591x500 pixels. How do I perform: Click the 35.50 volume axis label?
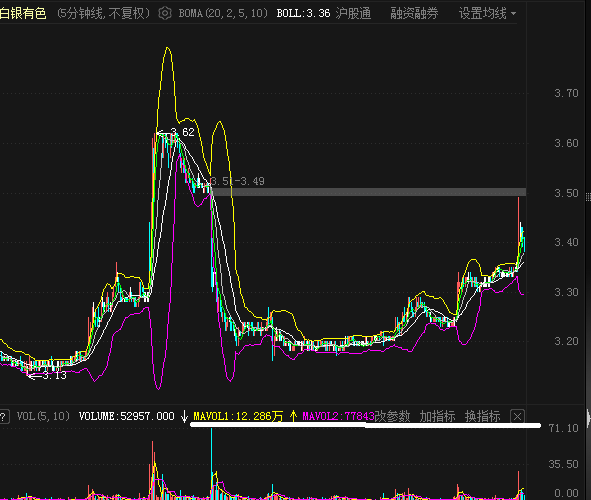[563, 464]
